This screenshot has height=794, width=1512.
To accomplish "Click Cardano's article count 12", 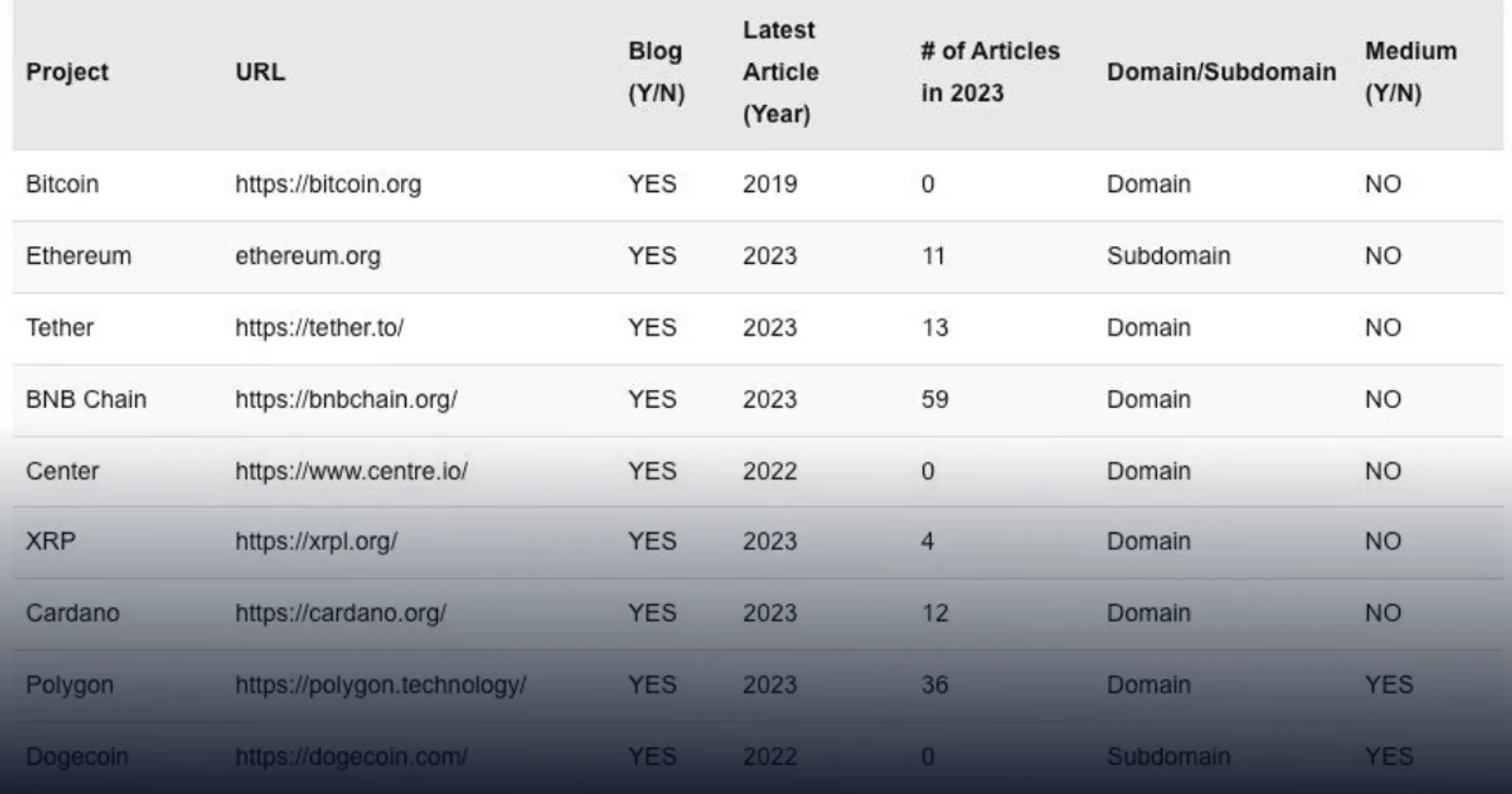I will coord(934,613).
